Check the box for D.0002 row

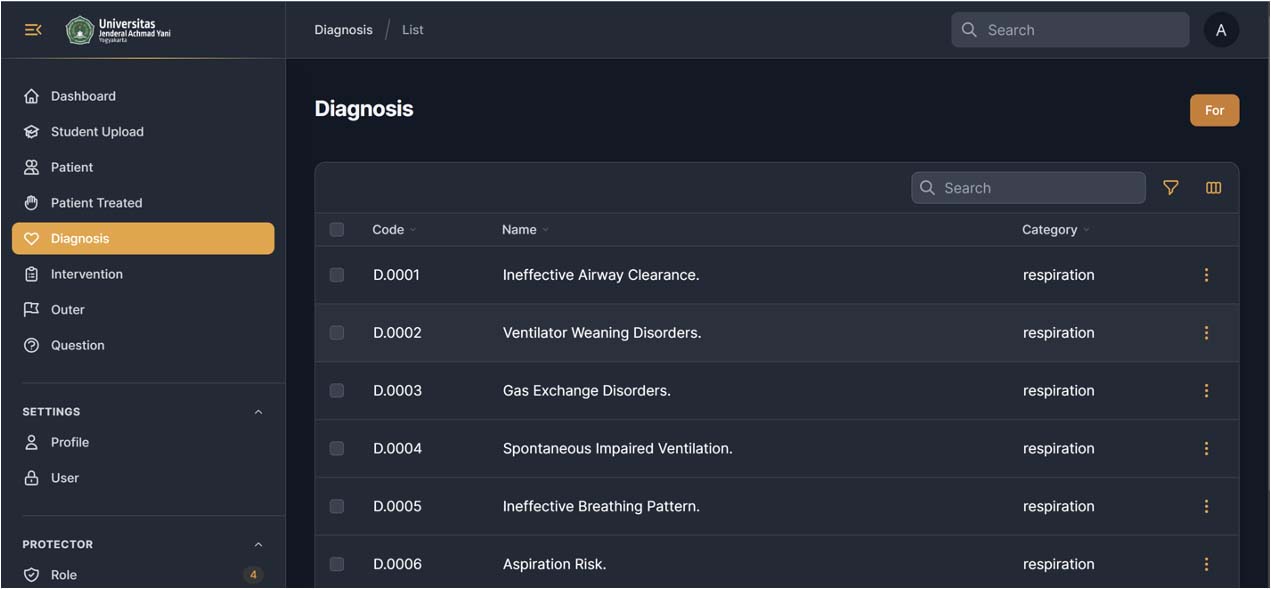coord(337,333)
